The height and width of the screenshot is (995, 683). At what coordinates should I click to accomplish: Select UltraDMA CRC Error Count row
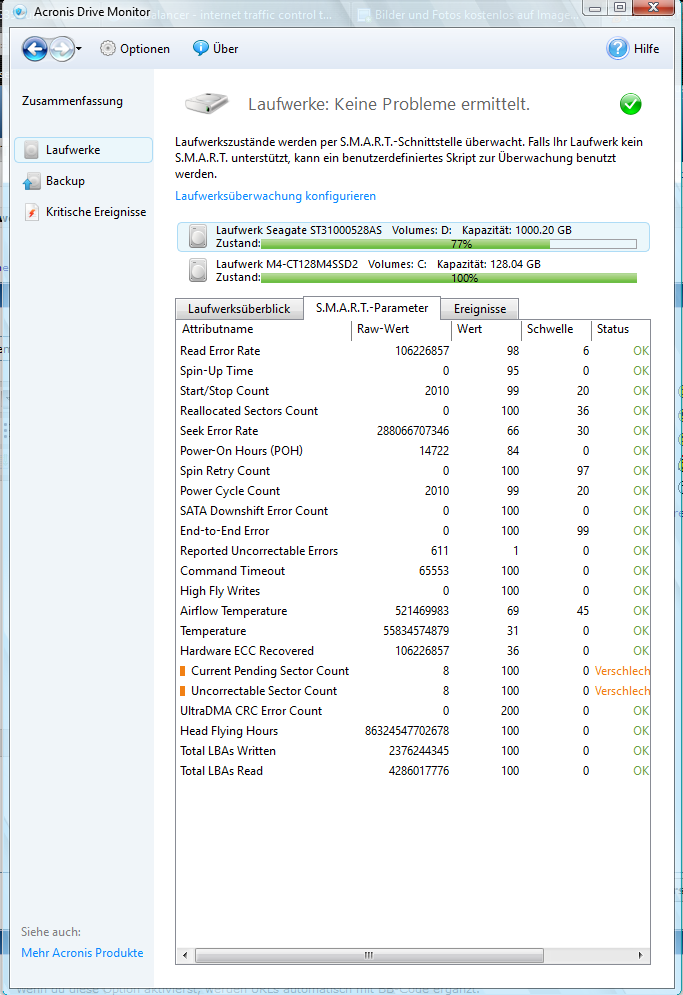coord(413,711)
